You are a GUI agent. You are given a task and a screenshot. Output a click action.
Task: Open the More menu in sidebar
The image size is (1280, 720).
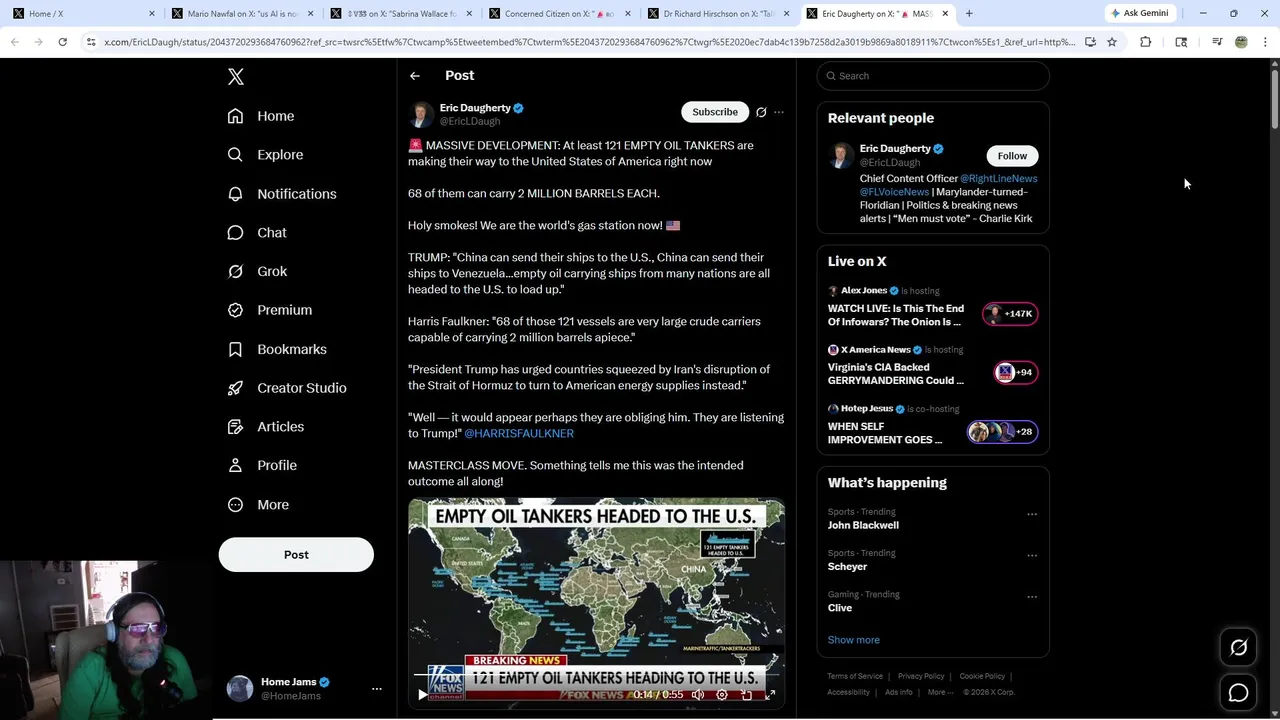258,505
